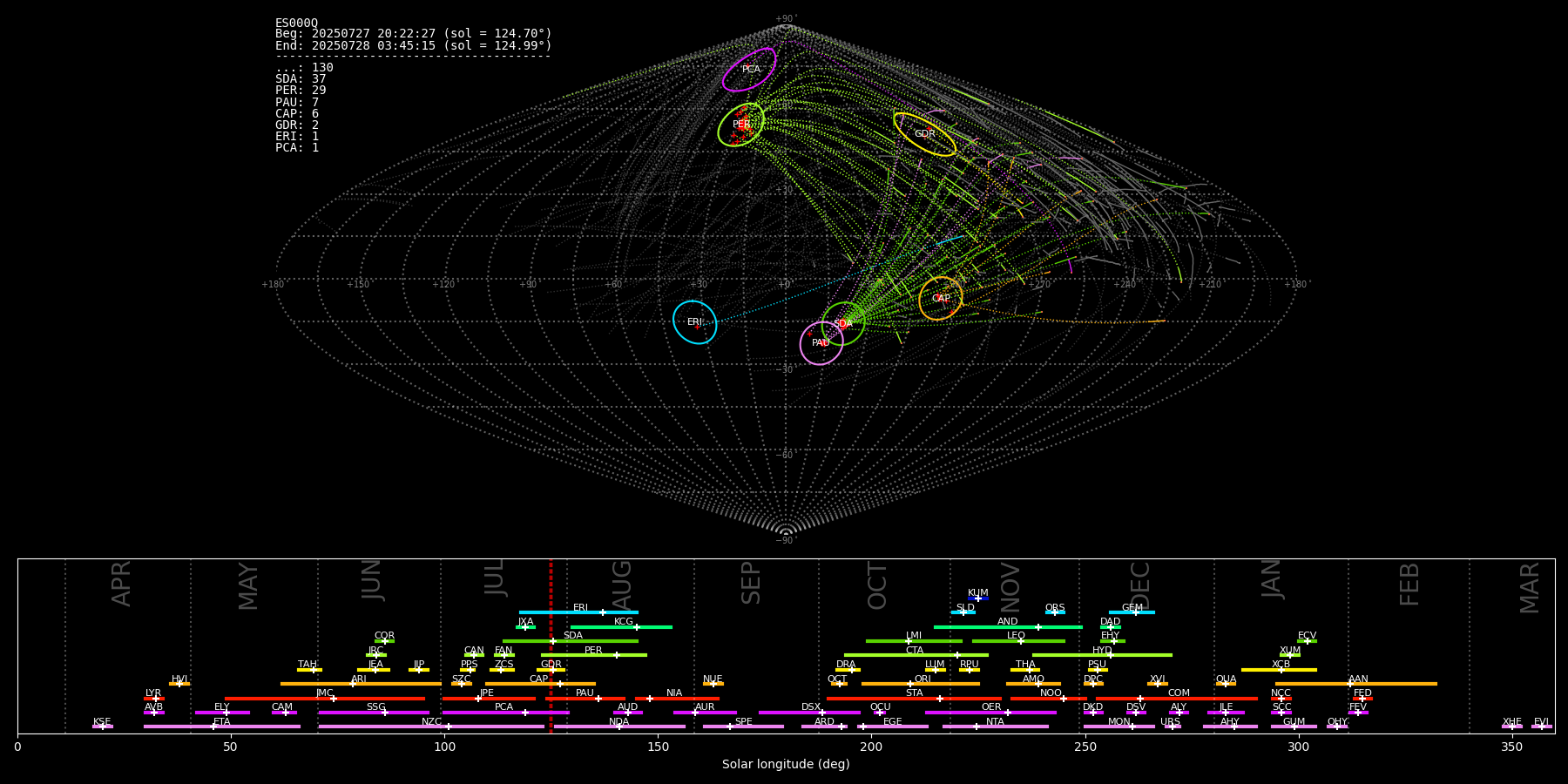This screenshot has height=784, width=1568.
Task: Click the +0° longitude label on the map
Action: (786, 284)
